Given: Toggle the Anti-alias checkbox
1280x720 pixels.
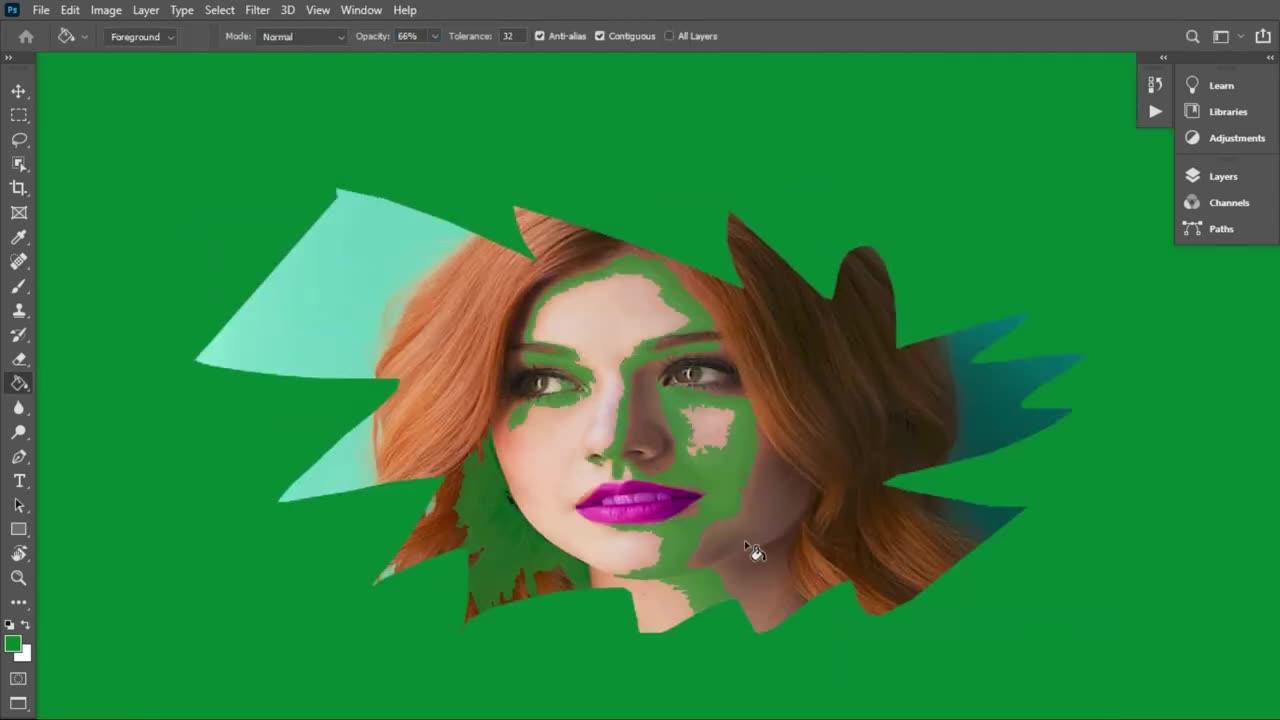Looking at the screenshot, I should (x=540, y=36).
